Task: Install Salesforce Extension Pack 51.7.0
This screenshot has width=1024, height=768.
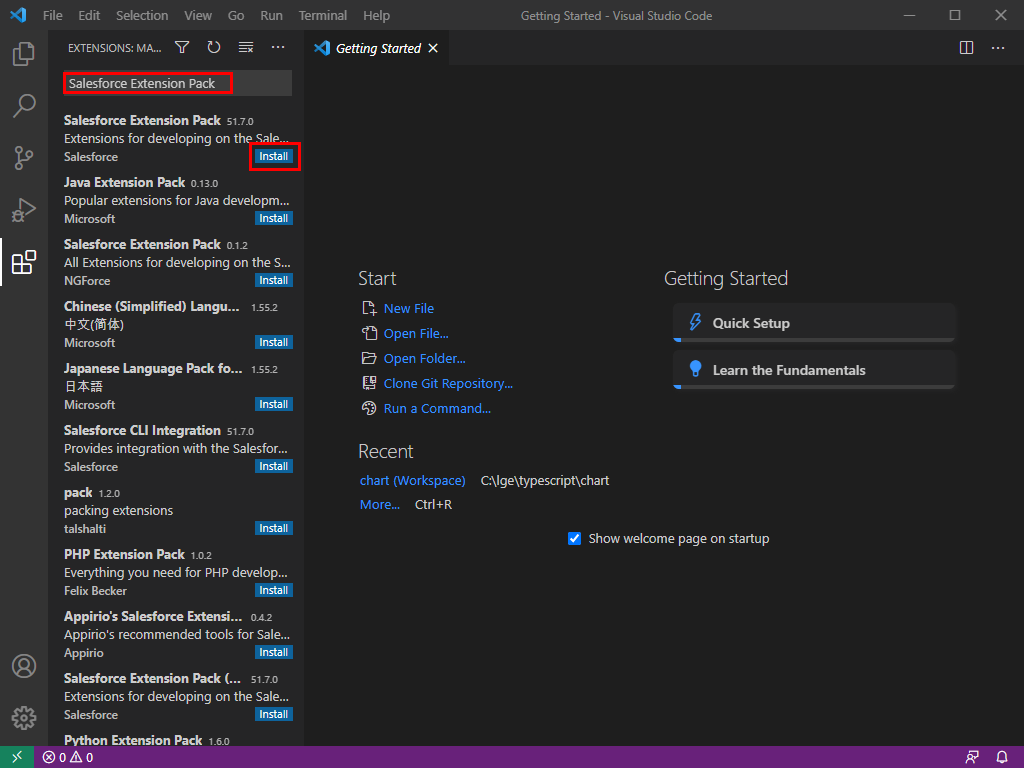Action: pos(274,156)
